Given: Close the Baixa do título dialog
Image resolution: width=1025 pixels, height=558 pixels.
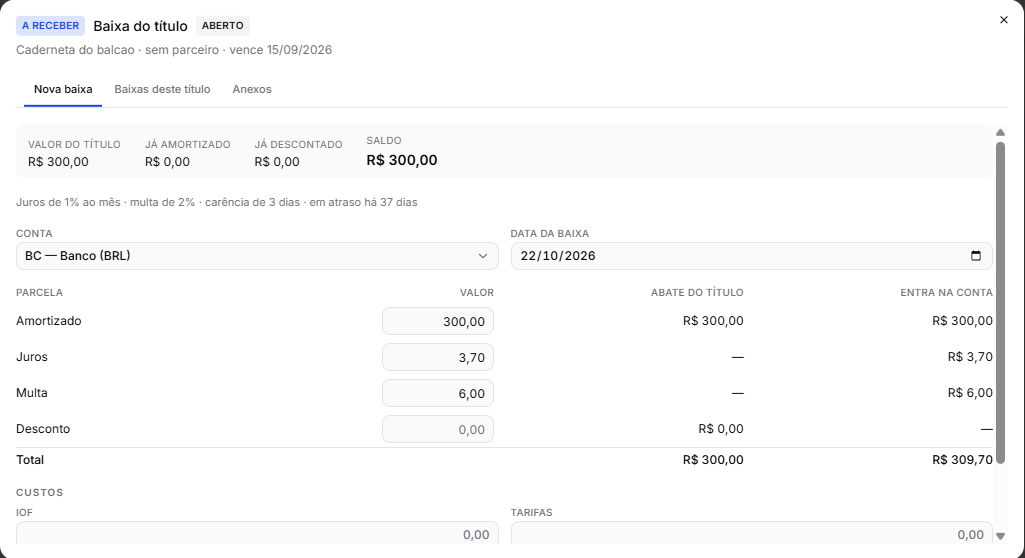Looking at the screenshot, I should [x=1003, y=20].
